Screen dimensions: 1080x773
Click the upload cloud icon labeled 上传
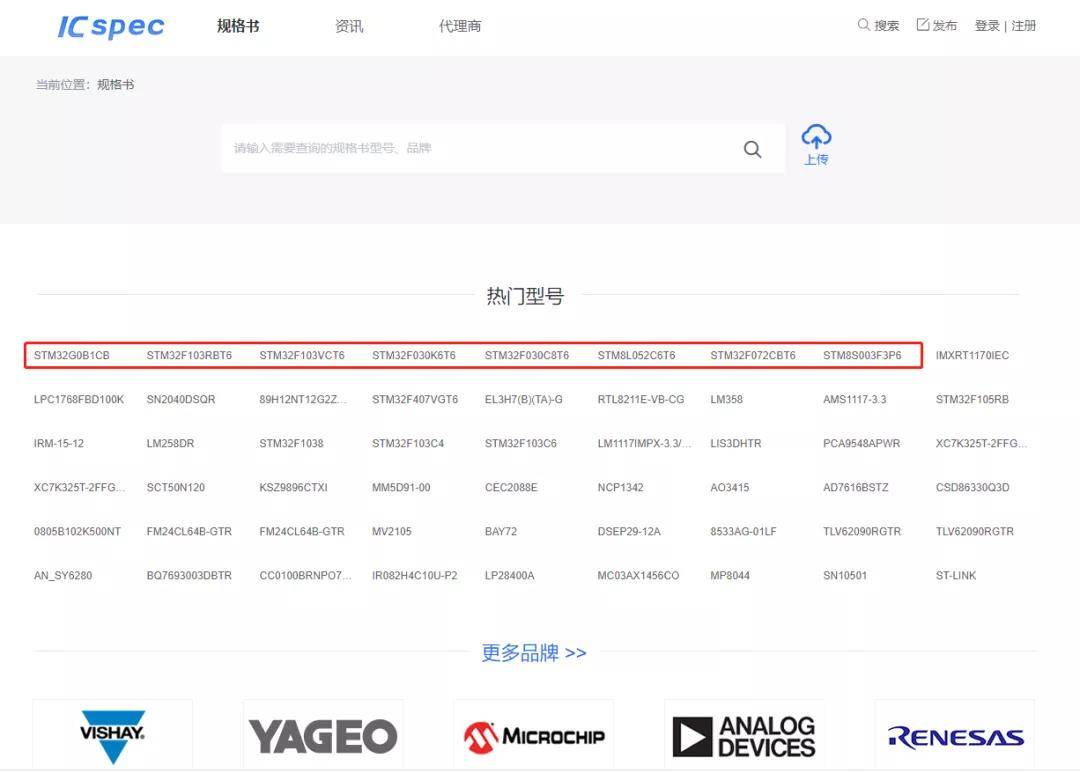pos(817,143)
